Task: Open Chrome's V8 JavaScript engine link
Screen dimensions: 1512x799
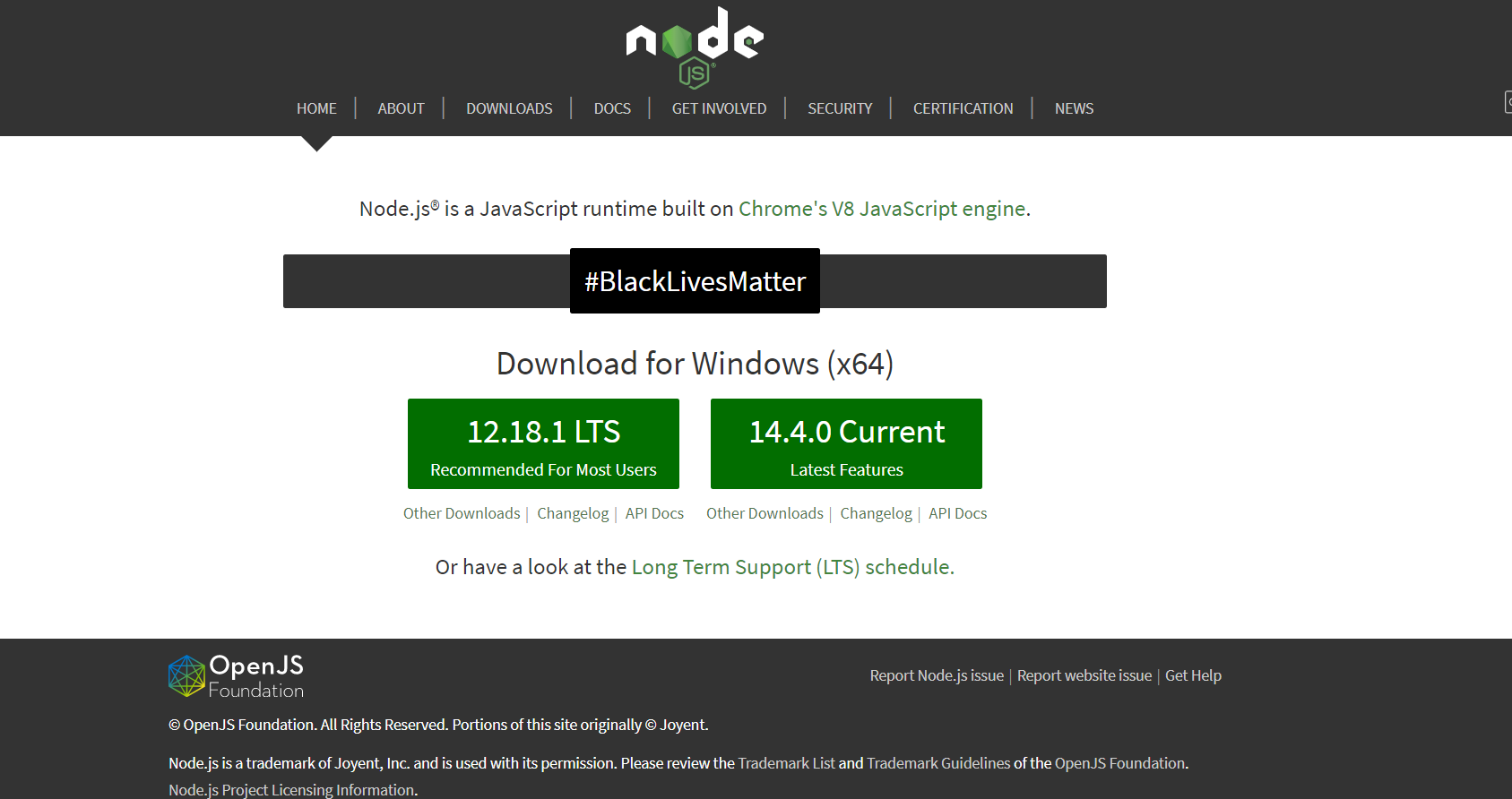Action: pyautogui.click(x=882, y=209)
